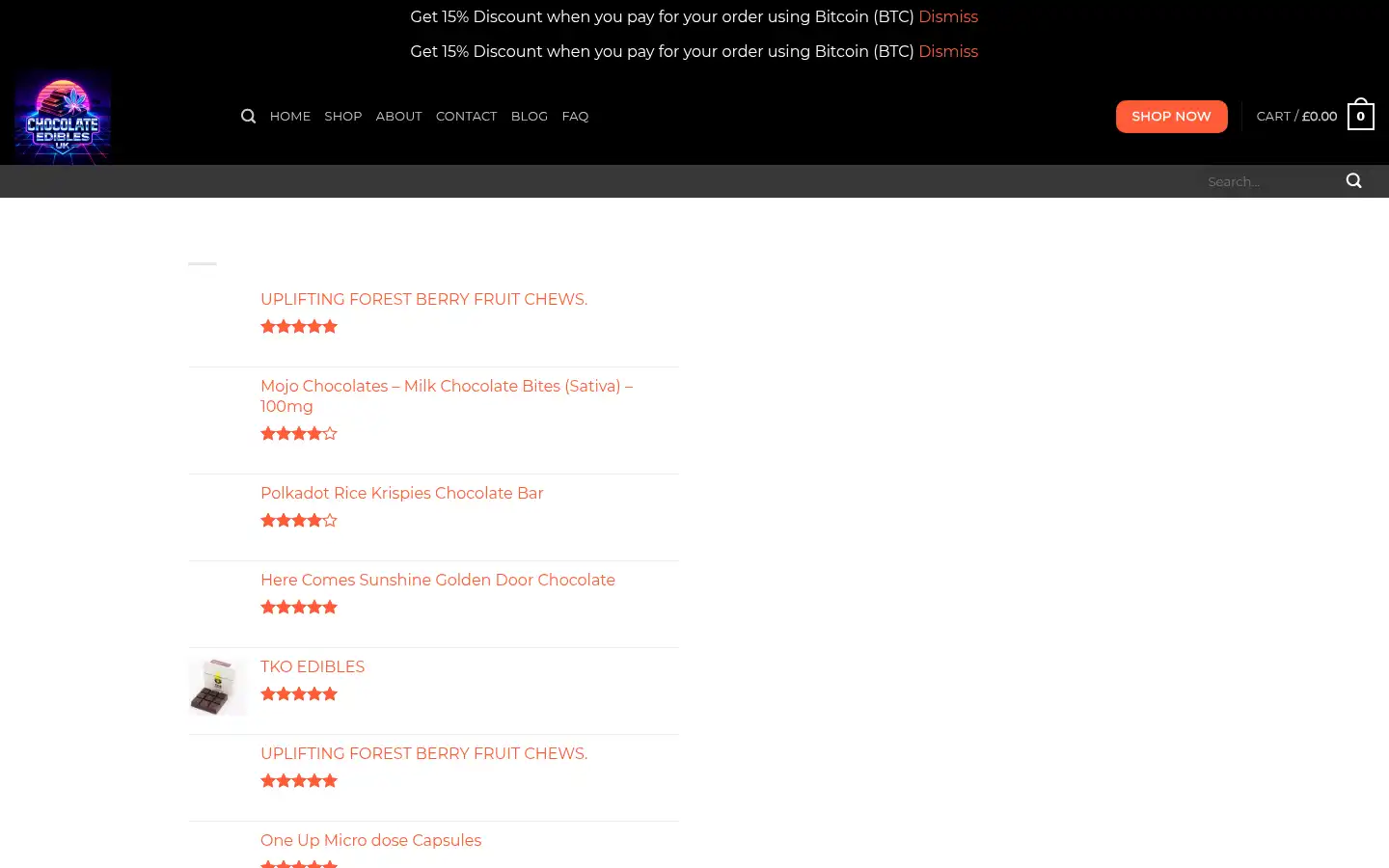This screenshot has height=868, width=1389.
Task: Open the TKO EDIBLES product link
Action: click(x=313, y=666)
